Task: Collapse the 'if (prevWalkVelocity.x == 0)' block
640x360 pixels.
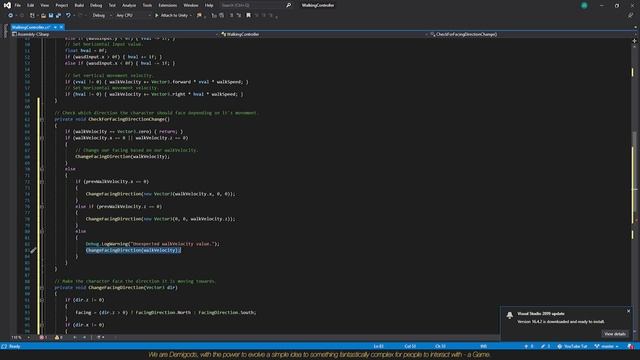Action: (42, 182)
